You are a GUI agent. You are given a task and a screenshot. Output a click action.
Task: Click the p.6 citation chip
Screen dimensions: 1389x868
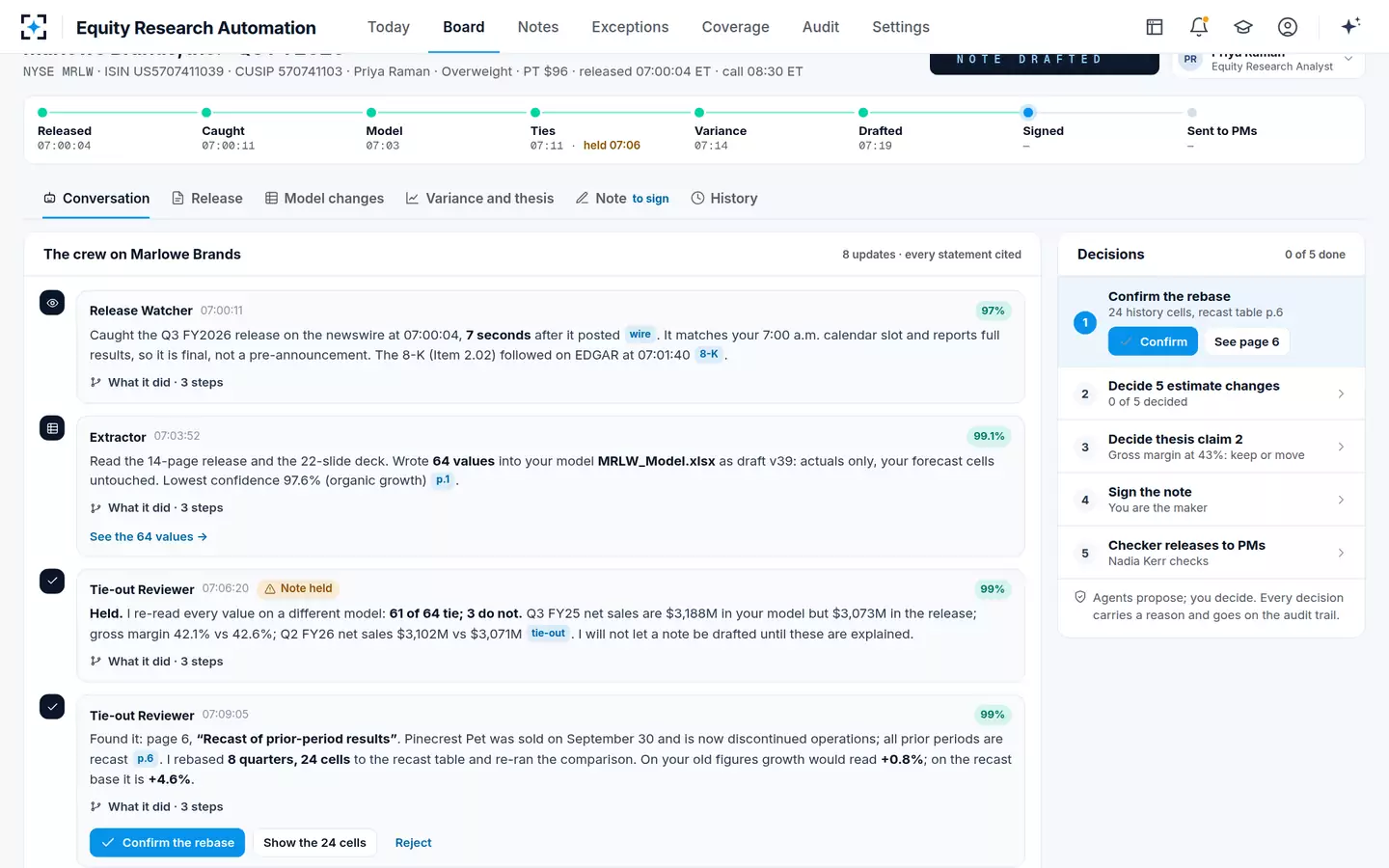coord(146,759)
